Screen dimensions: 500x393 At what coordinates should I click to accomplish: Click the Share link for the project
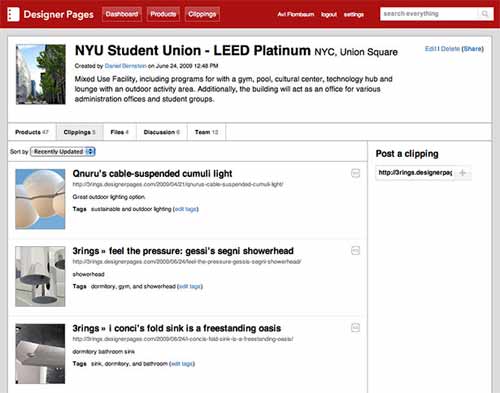[x=473, y=49]
